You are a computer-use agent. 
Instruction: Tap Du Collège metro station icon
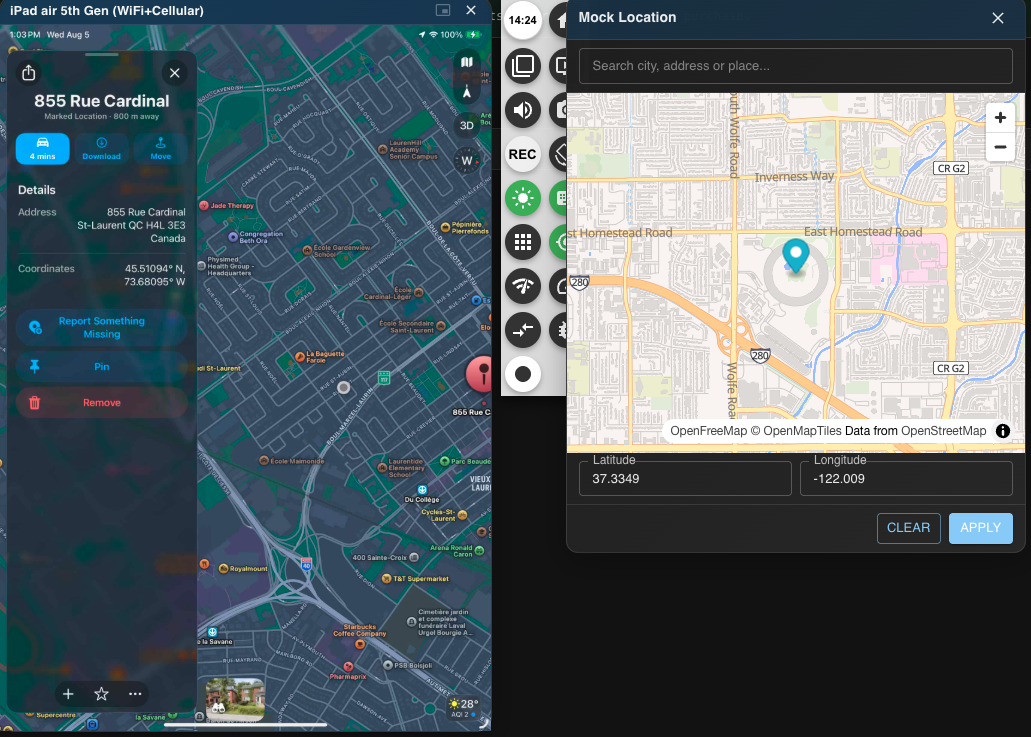click(422, 490)
